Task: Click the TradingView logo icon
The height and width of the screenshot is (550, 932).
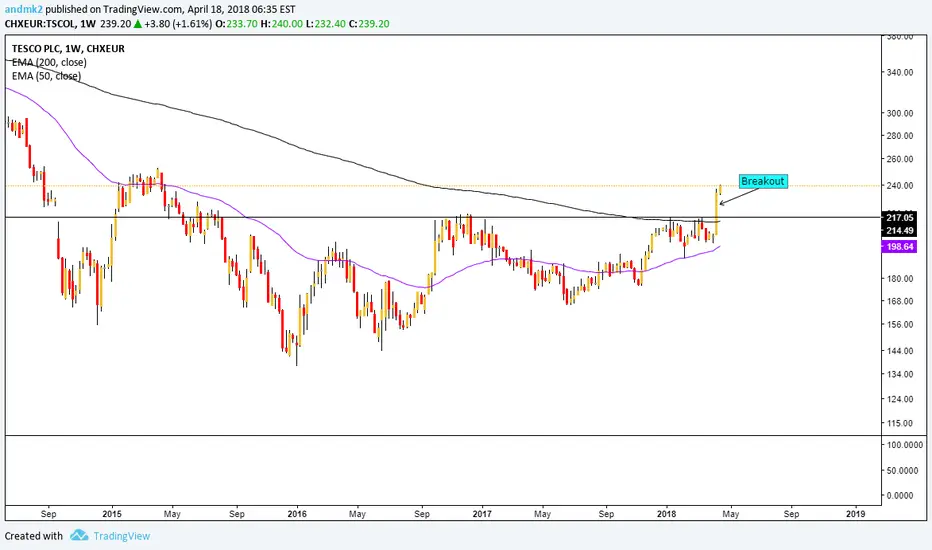Action: click(78, 536)
